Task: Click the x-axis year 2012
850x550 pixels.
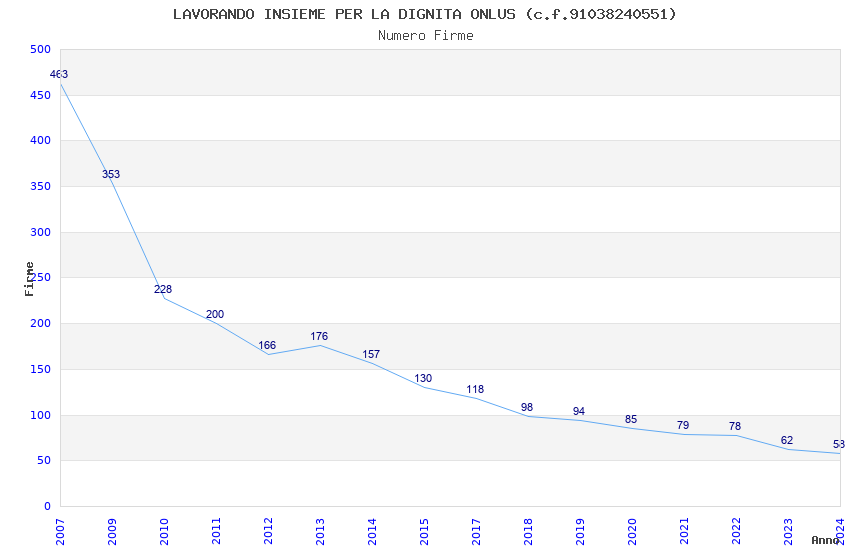Action: coord(268,532)
